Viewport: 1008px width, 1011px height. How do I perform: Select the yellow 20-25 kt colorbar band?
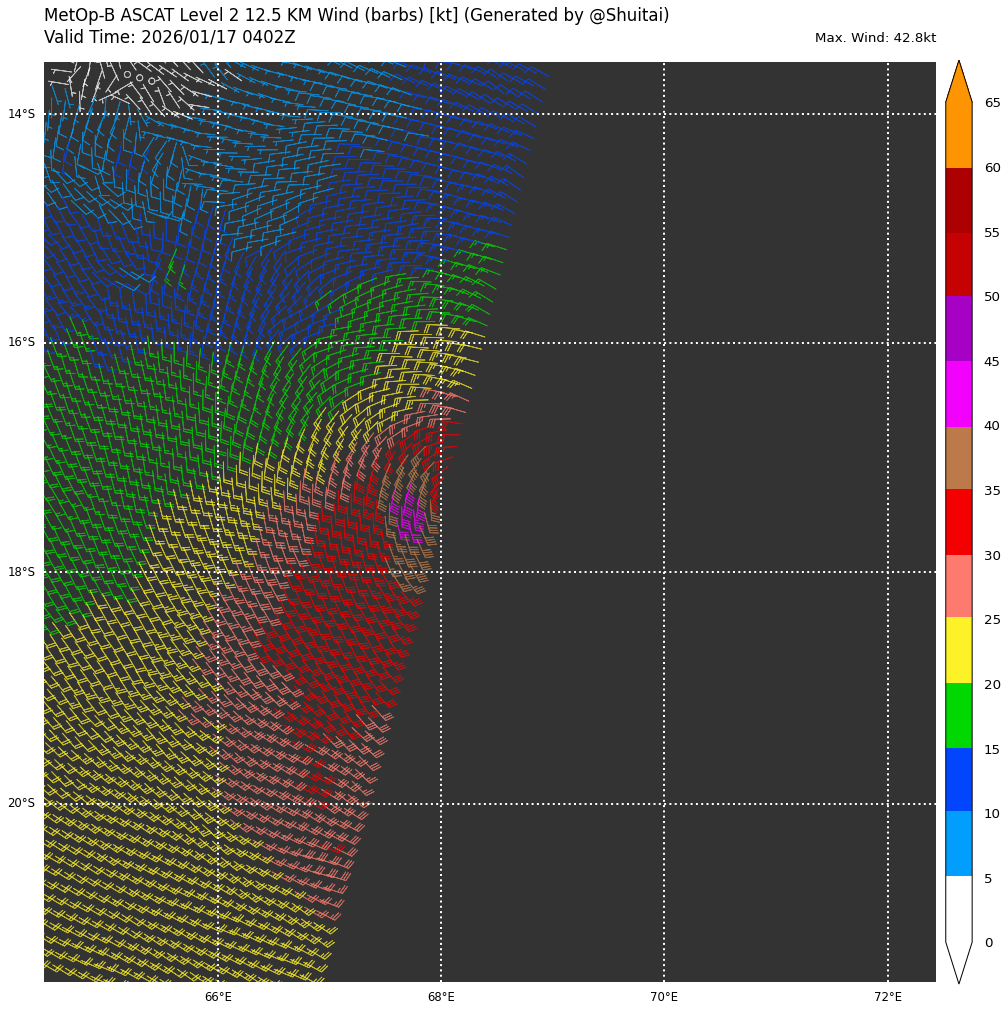point(958,650)
